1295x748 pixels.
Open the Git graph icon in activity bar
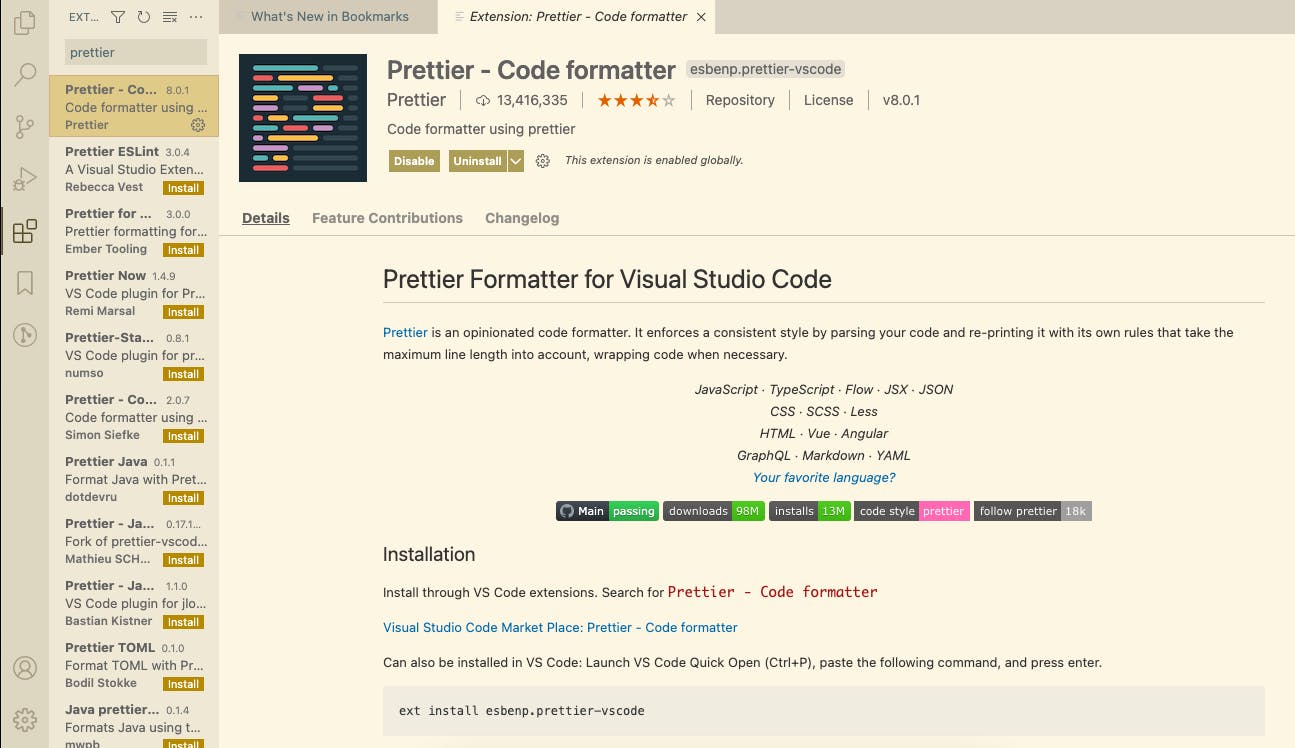pos(25,335)
